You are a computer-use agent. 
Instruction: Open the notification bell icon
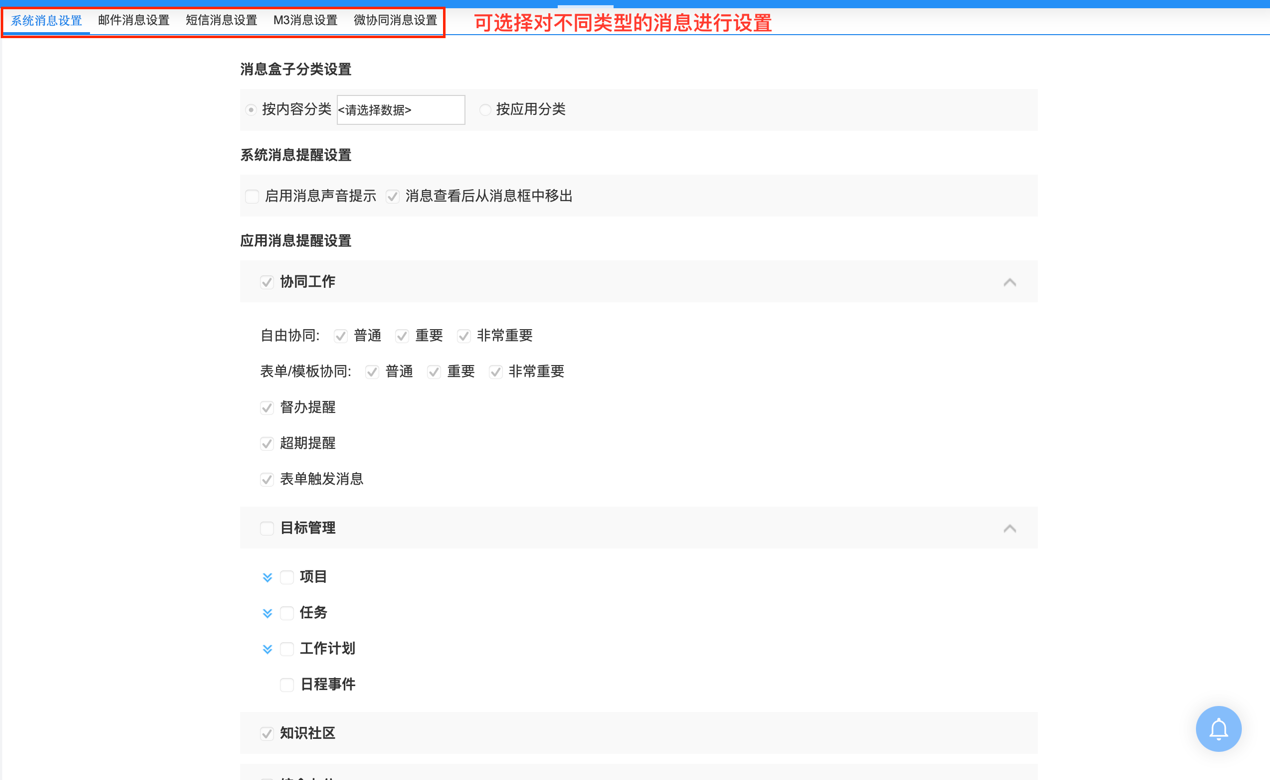[1218, 729]
